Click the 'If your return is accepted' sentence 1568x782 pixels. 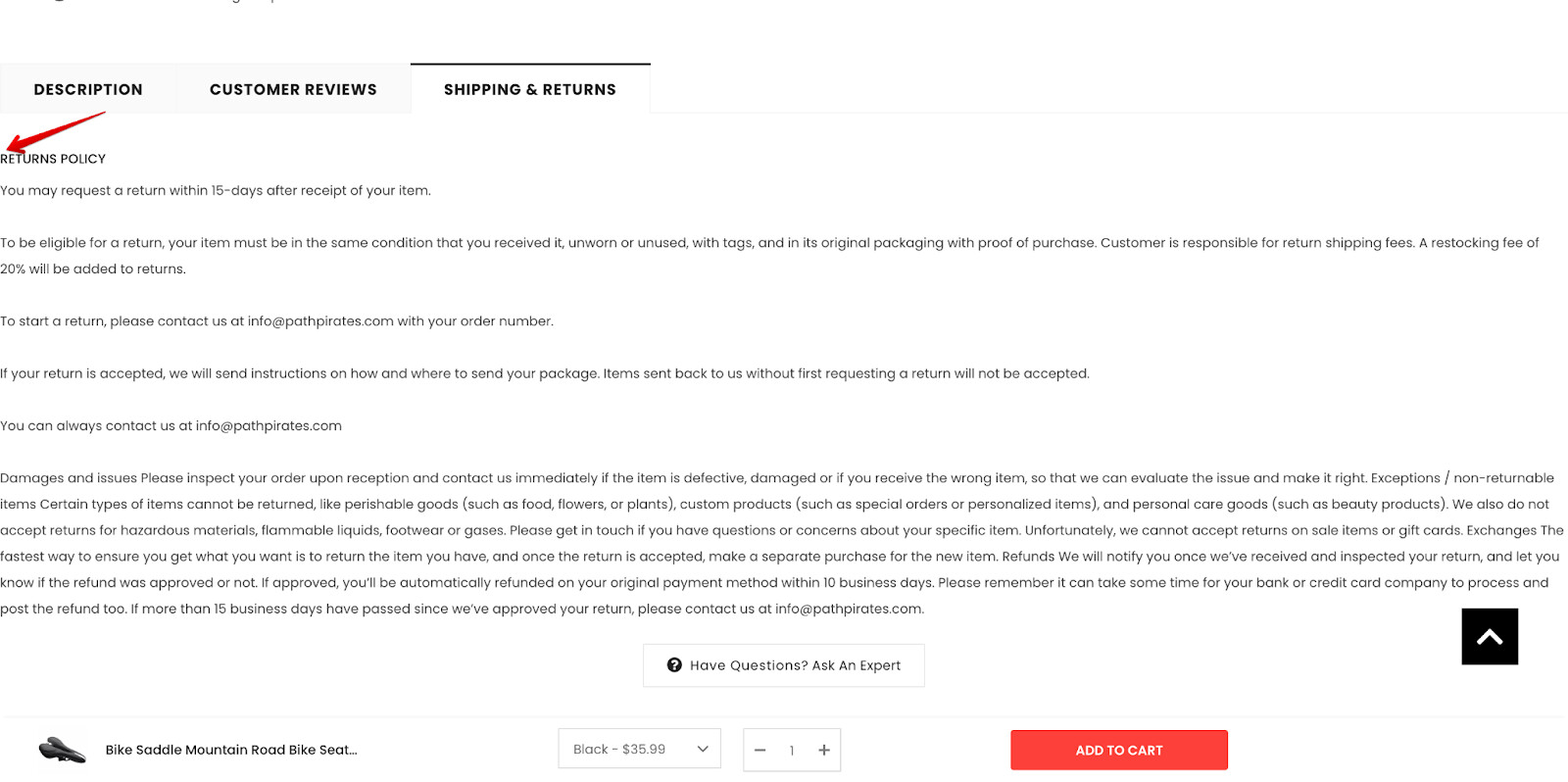coord(544,373)
